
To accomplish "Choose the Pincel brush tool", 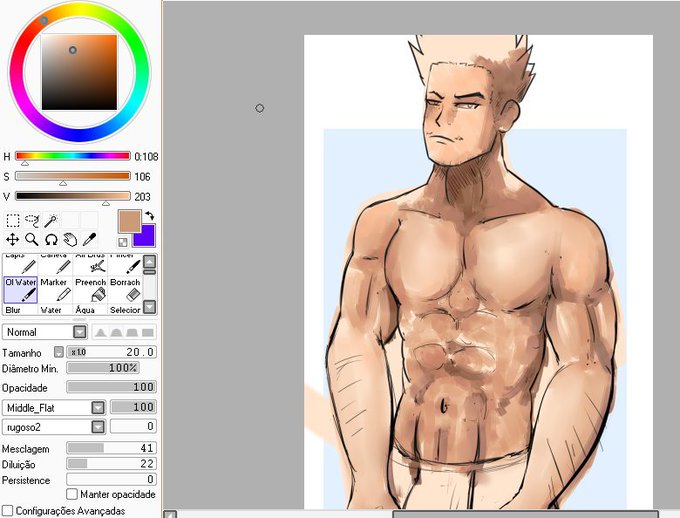I will (125, 265).
